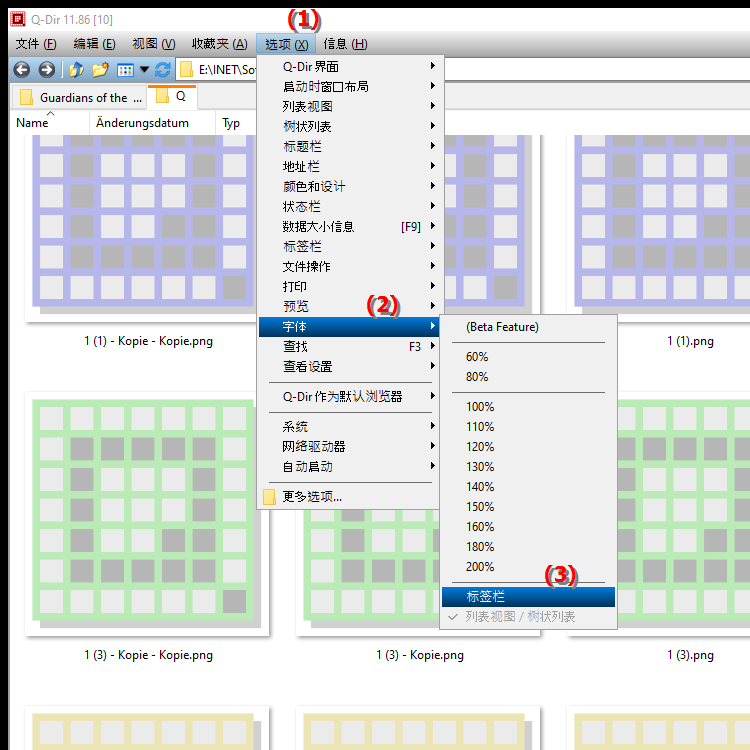Click the folder icon in address bar
The image size is (750, 750).
(x=186, y=70)
